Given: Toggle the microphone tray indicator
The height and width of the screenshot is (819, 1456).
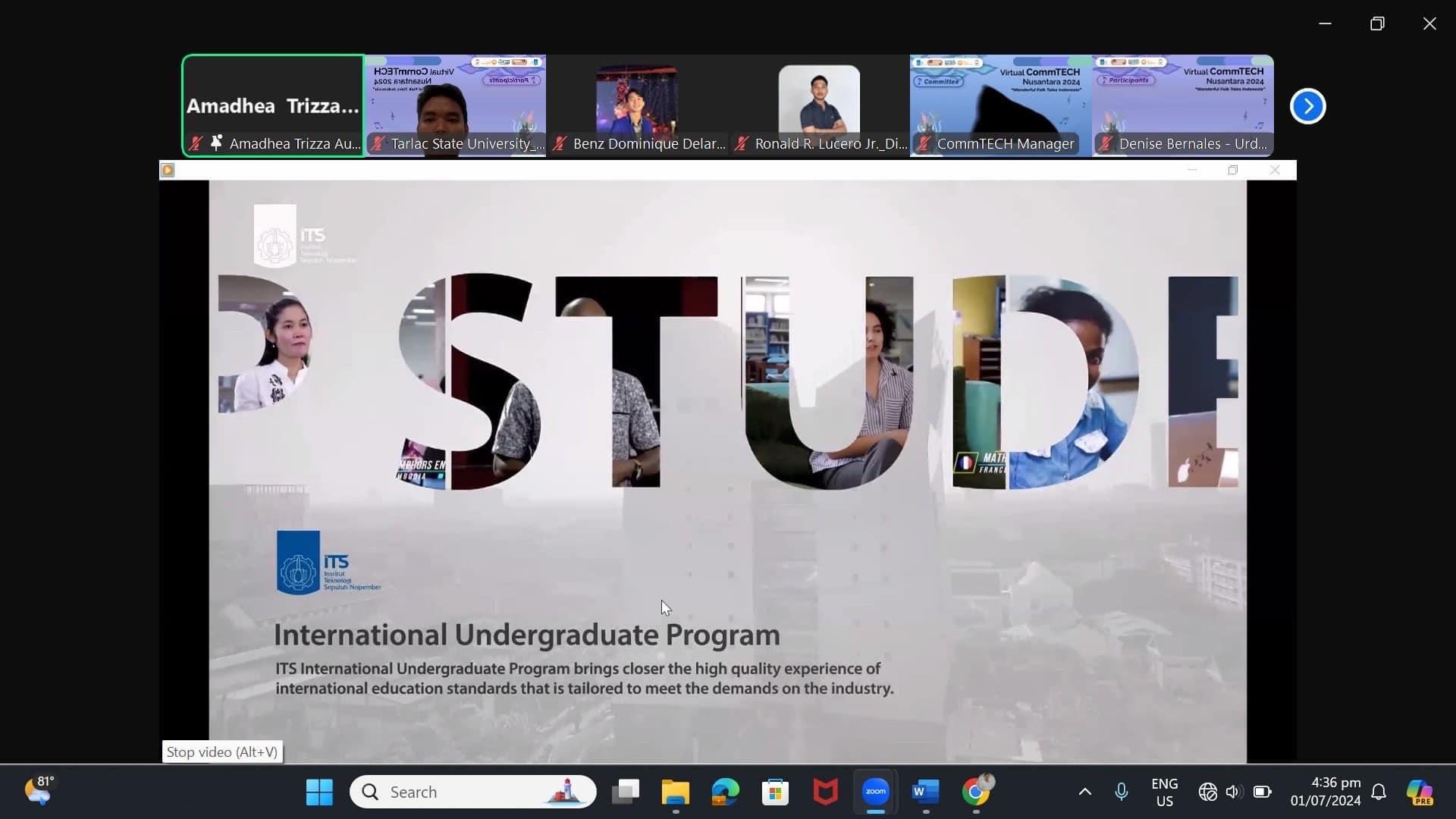Looking at the screenshot, I should (x=1121, y=792).
